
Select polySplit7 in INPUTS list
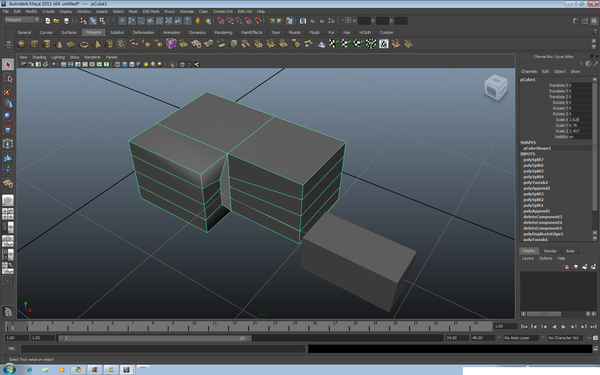coord(533,160)
